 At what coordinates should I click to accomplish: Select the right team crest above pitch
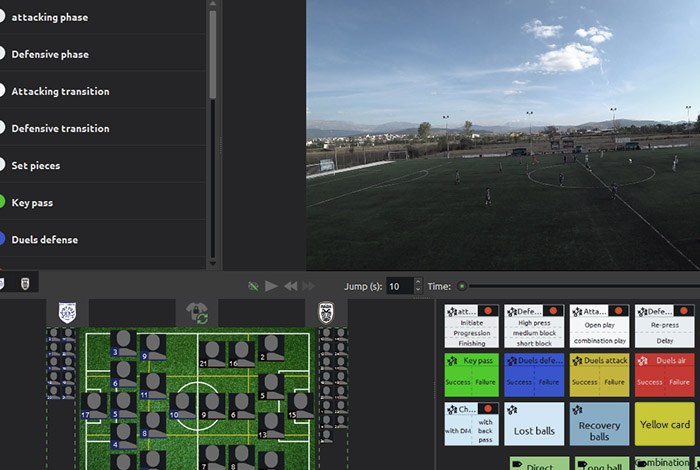[326, 312]
